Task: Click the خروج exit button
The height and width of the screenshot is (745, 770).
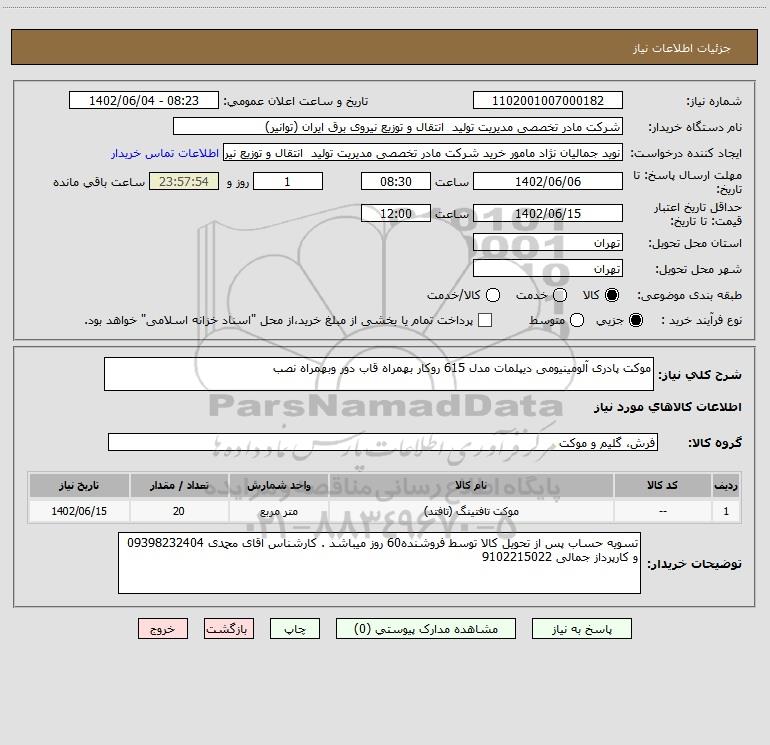Action: point(163,629)
